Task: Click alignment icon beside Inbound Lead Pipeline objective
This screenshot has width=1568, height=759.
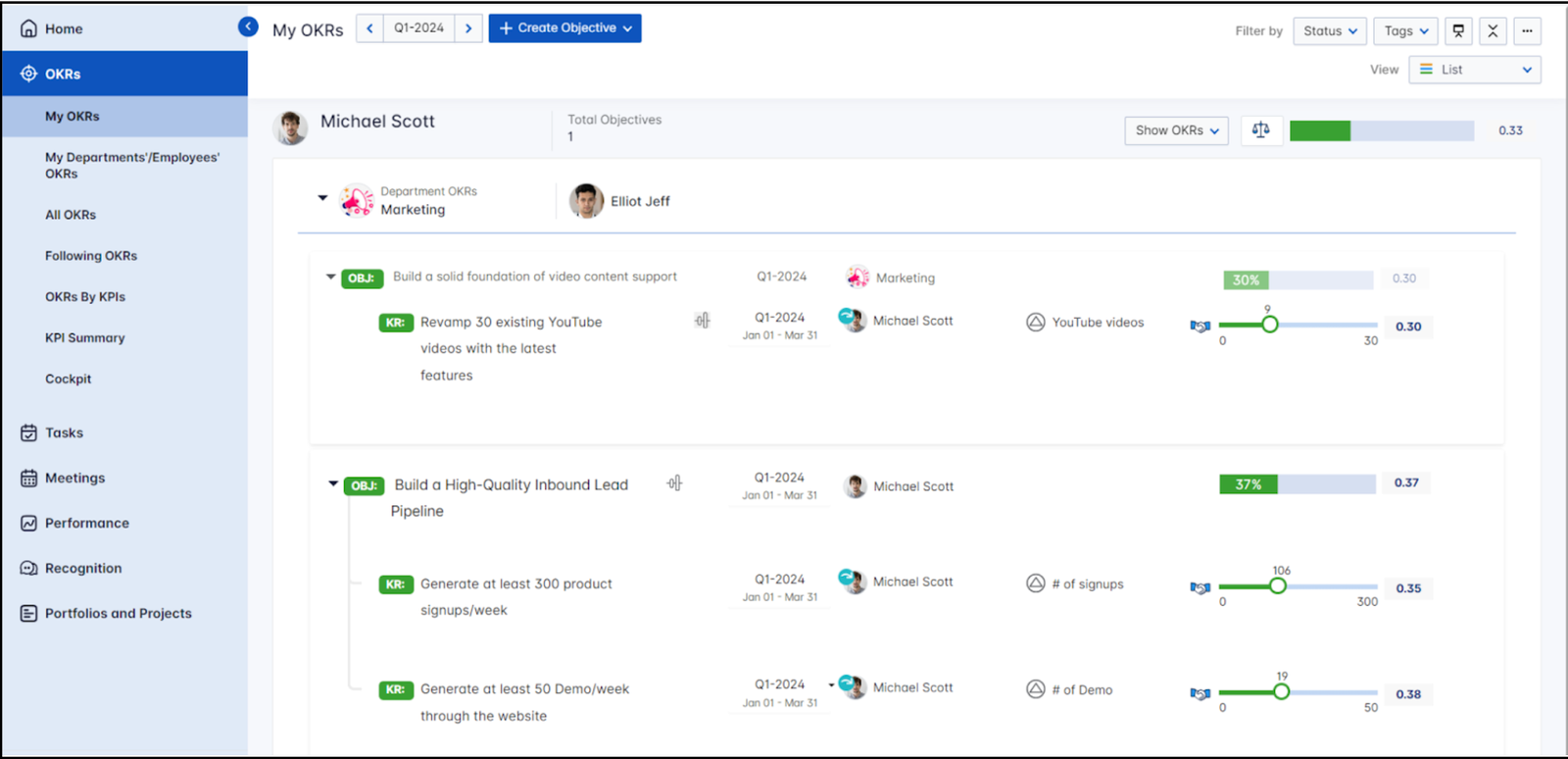Action: [674, 483]
